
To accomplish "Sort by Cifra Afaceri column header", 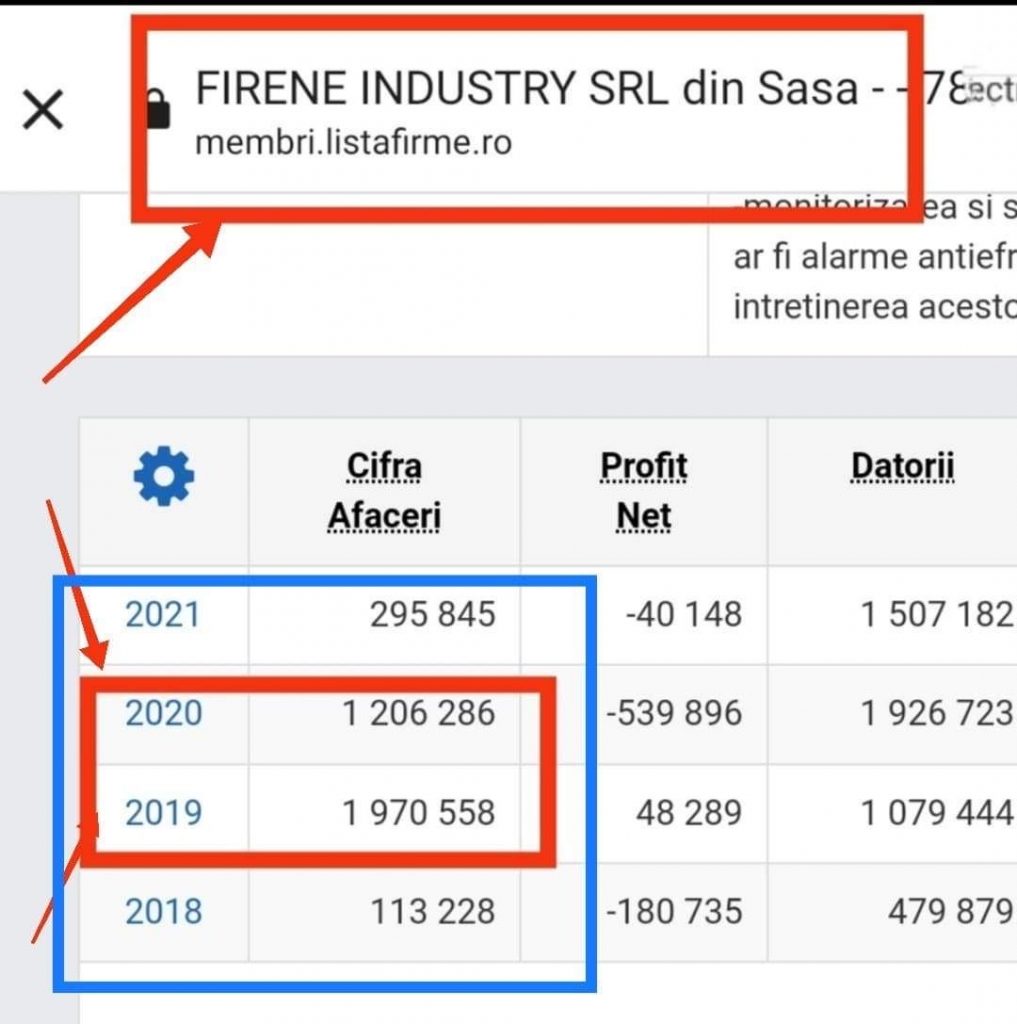I will click(x=384, y=491).
